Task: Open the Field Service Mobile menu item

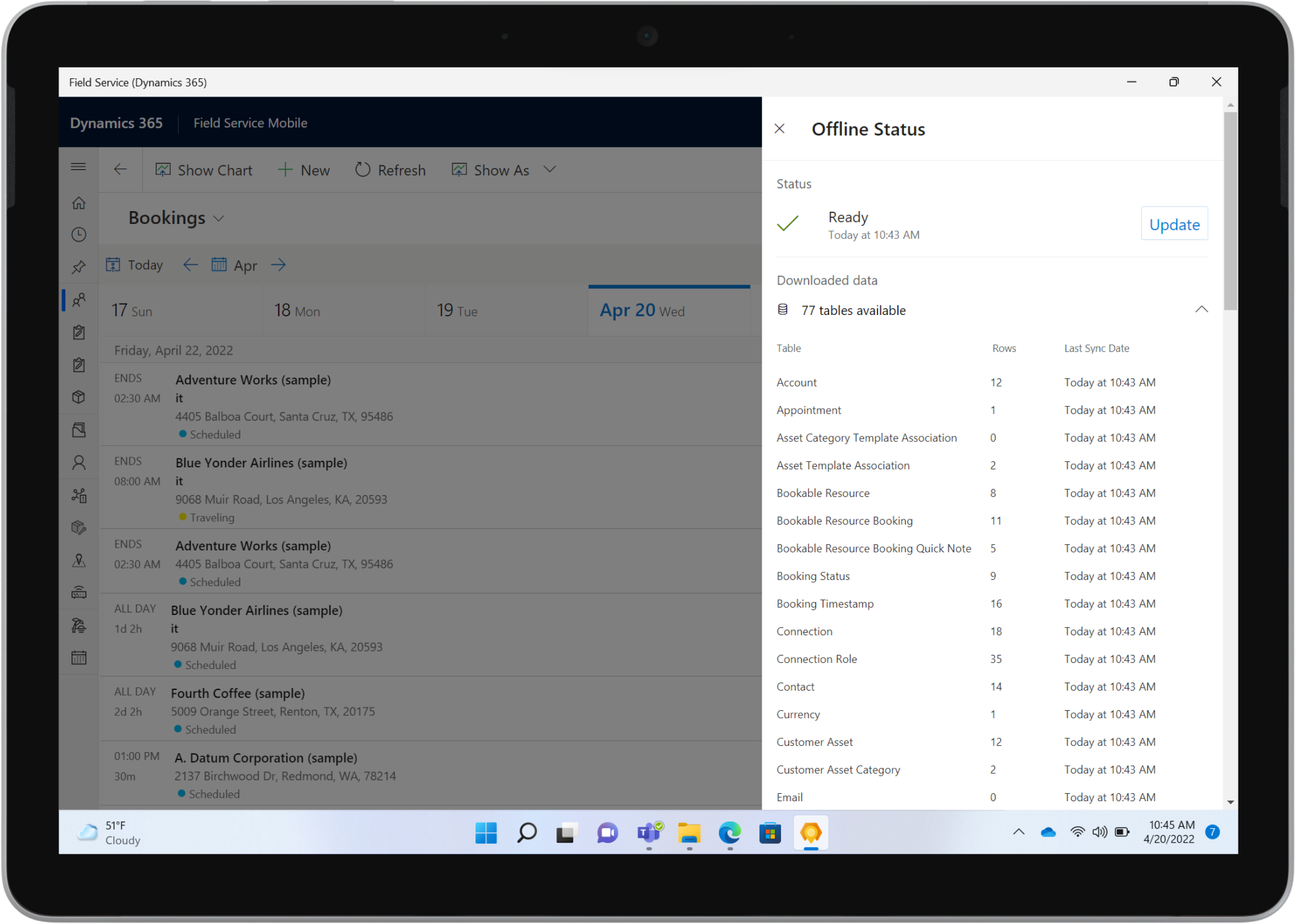Action: click(250, 123)
